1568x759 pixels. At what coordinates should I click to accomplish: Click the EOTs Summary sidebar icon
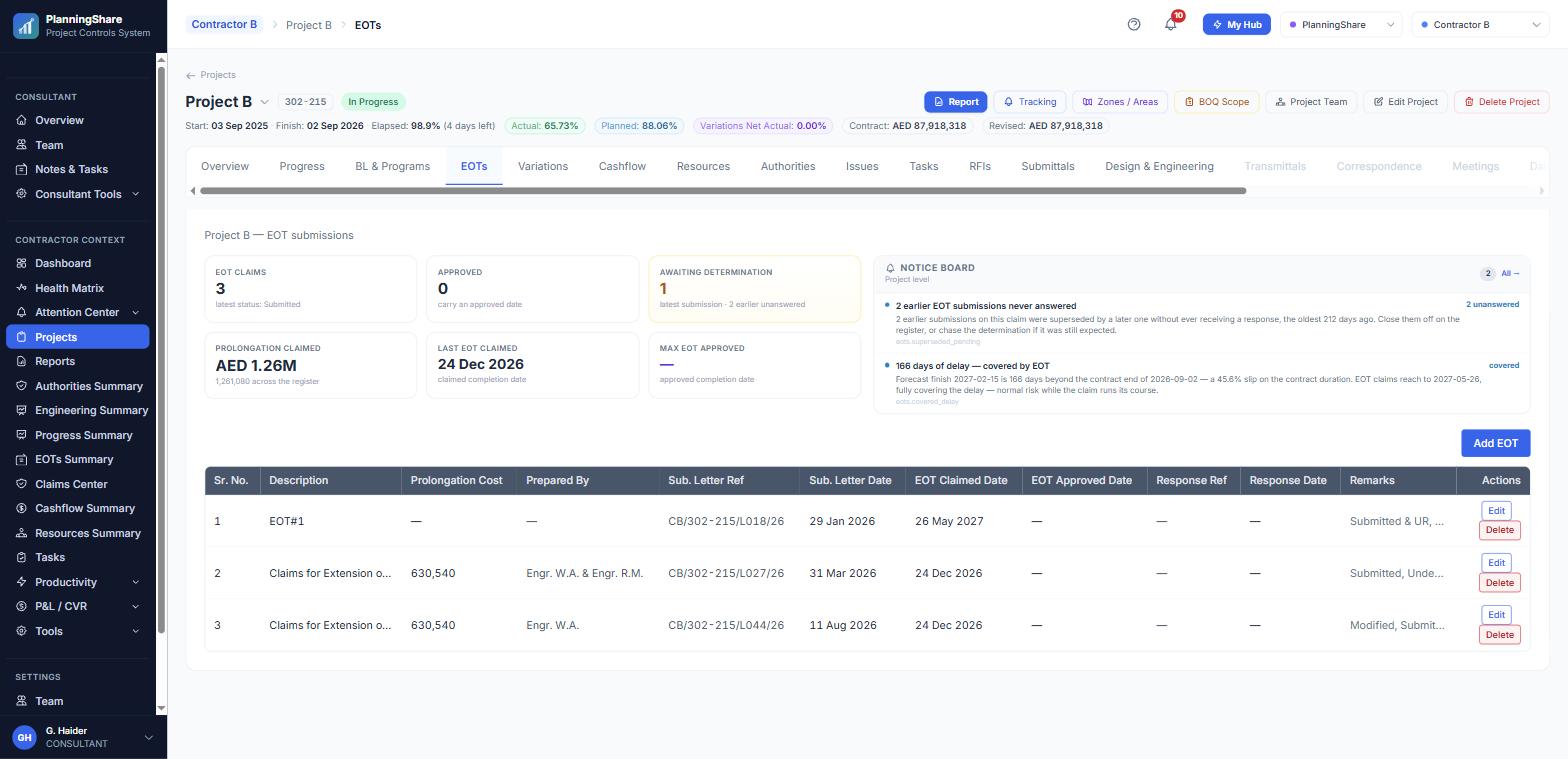click(x=22, y=459)
